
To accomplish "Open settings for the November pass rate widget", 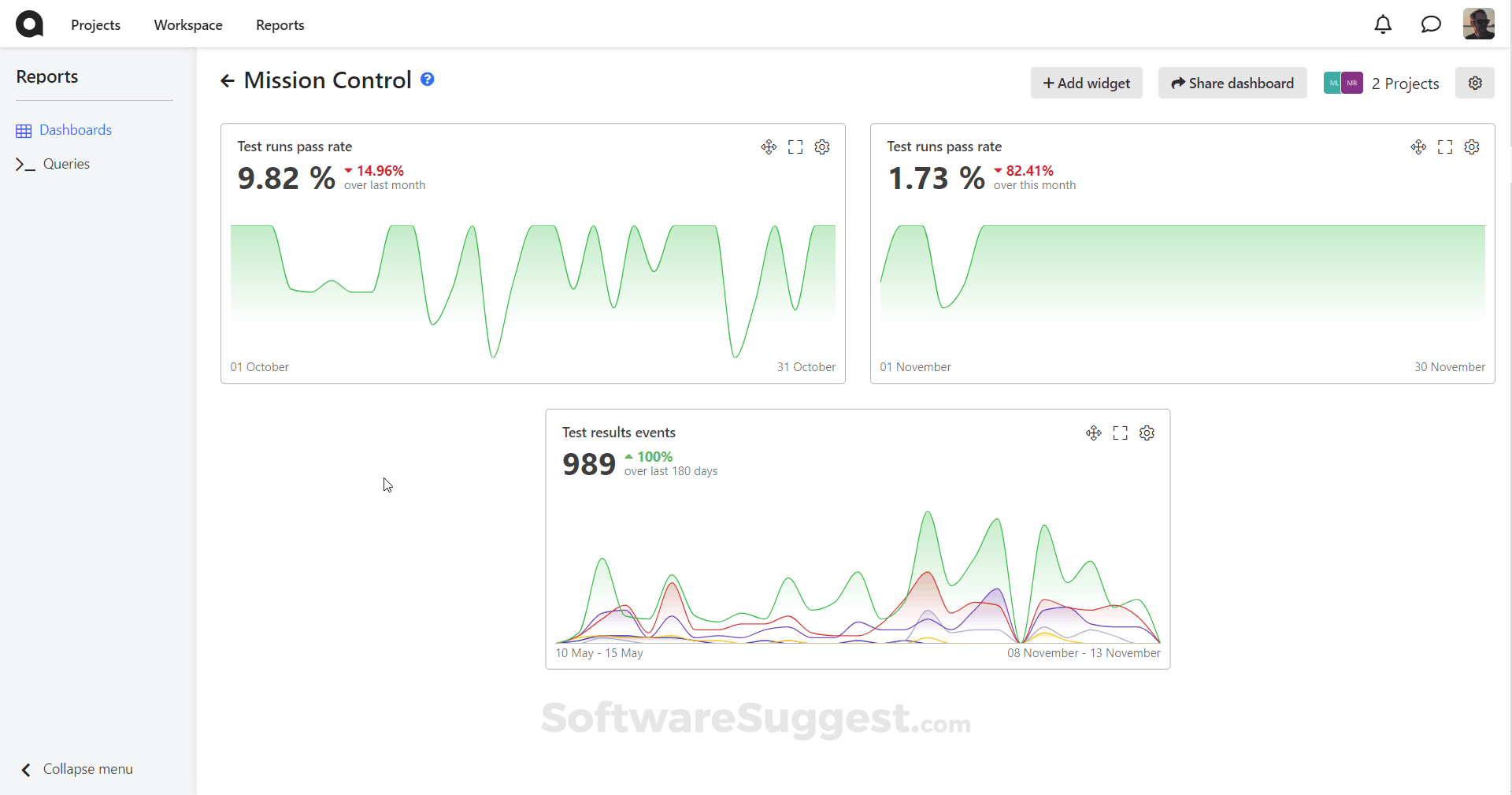I will coord(1472,147).
